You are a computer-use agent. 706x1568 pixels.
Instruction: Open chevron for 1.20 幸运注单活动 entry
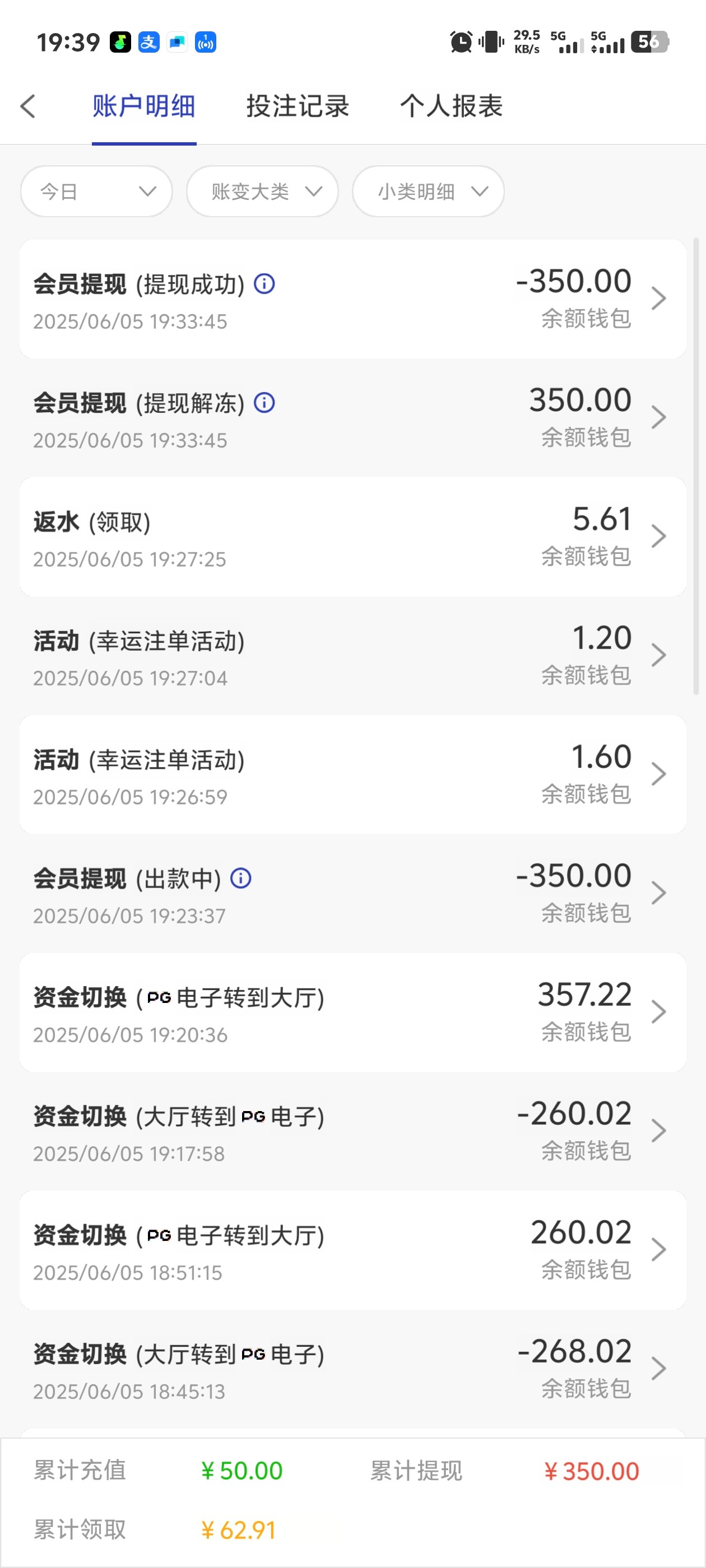click(658, 655)
